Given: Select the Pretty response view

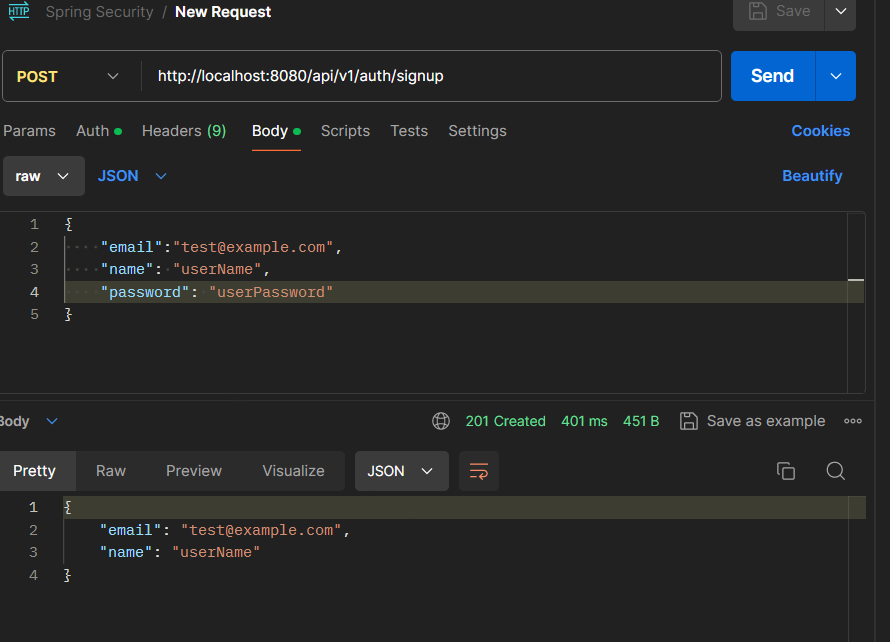Looking at the screenshot, I should click(35, 471).
